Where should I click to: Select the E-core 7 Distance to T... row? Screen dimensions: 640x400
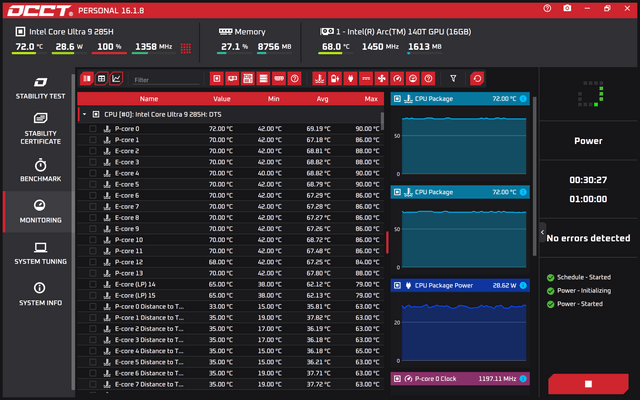coord(231,384)
